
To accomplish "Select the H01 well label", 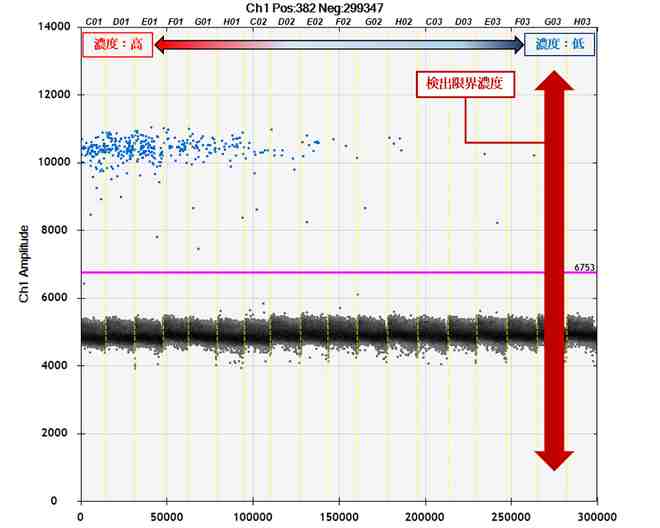I will tap(232, 21).
